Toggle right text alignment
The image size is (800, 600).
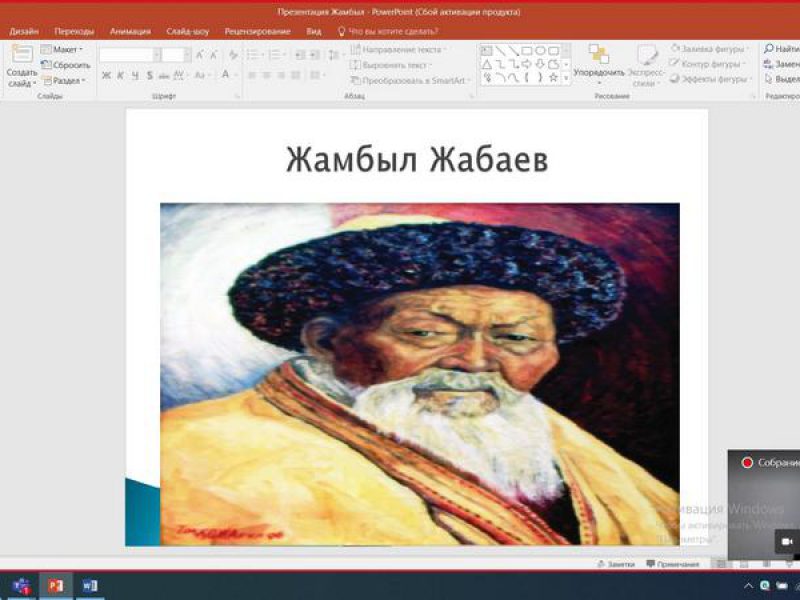(281, 76)
